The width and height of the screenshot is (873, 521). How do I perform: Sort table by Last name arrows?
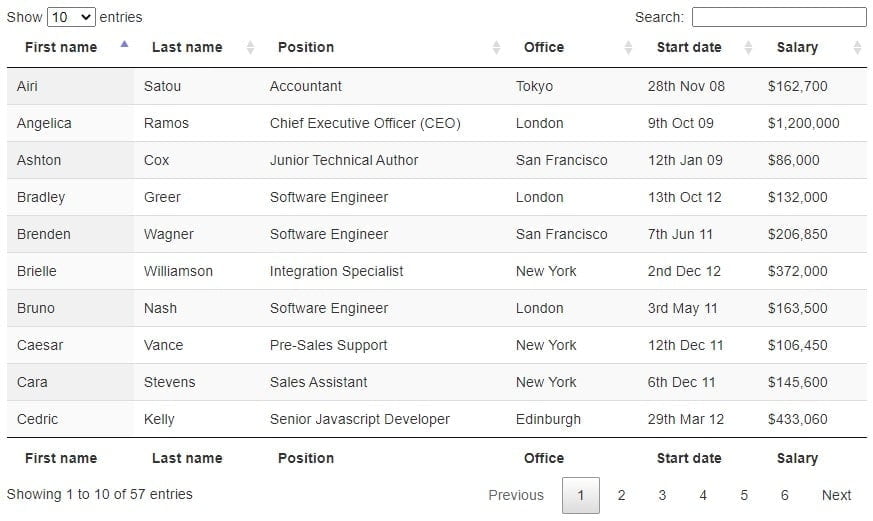point(251,47)
